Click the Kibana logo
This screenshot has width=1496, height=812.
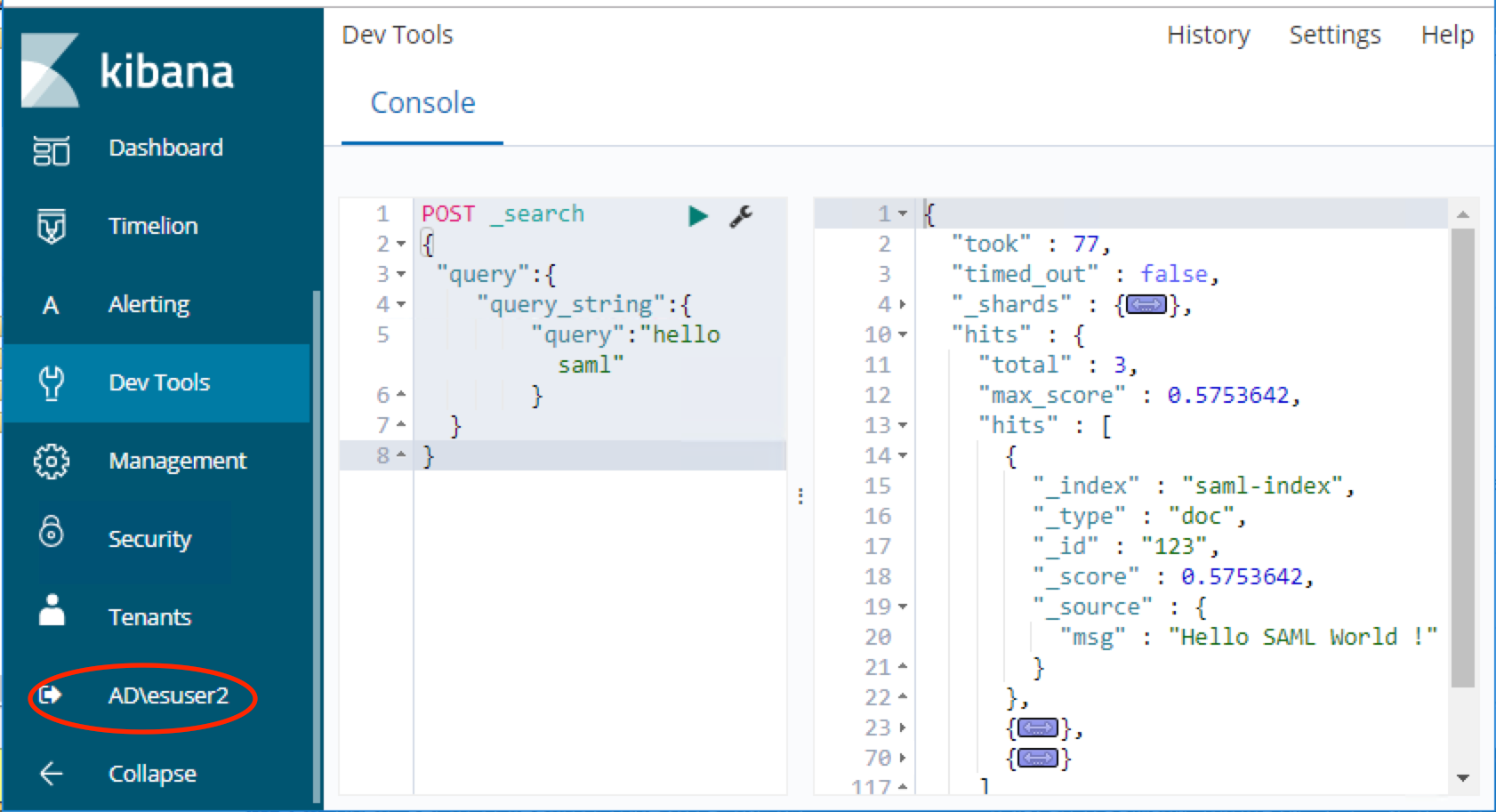[x=51, y=70]
